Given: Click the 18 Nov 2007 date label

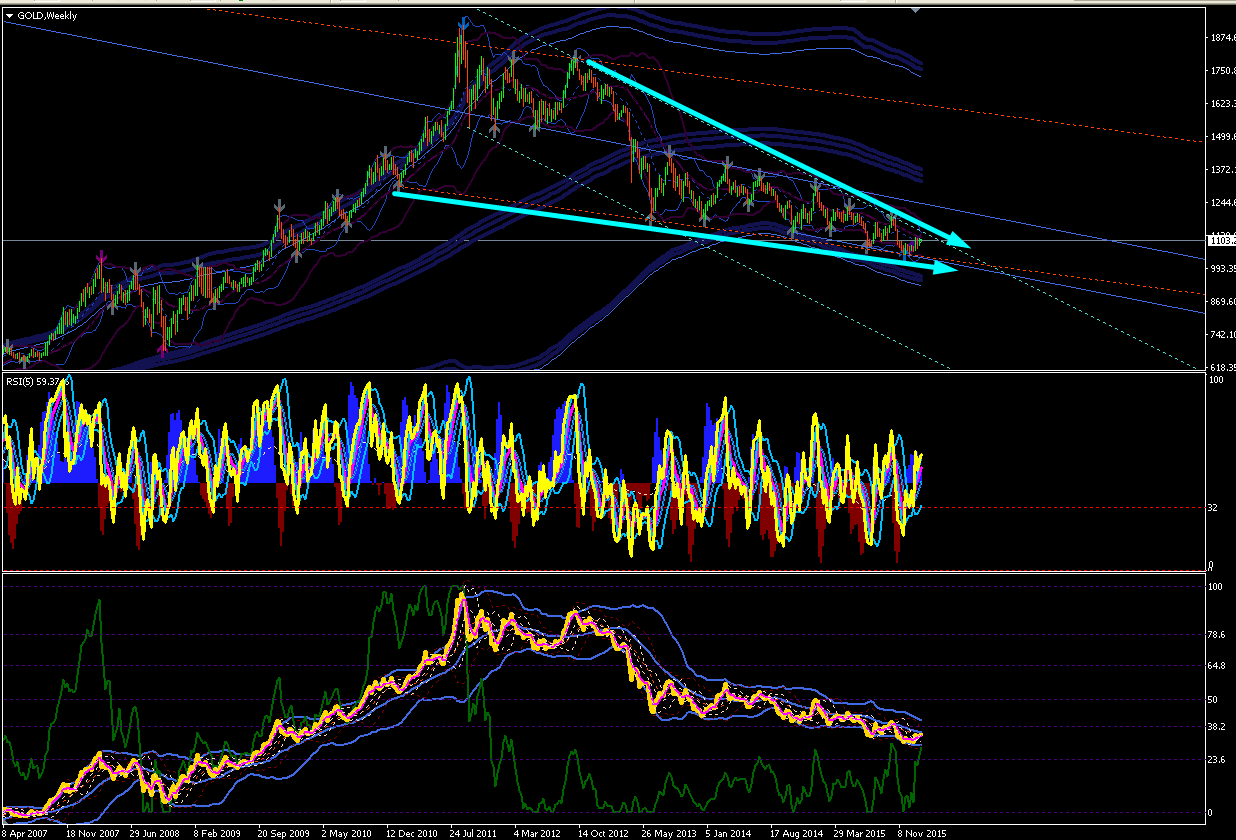Looking at the screenshot, I should [91, 832].
